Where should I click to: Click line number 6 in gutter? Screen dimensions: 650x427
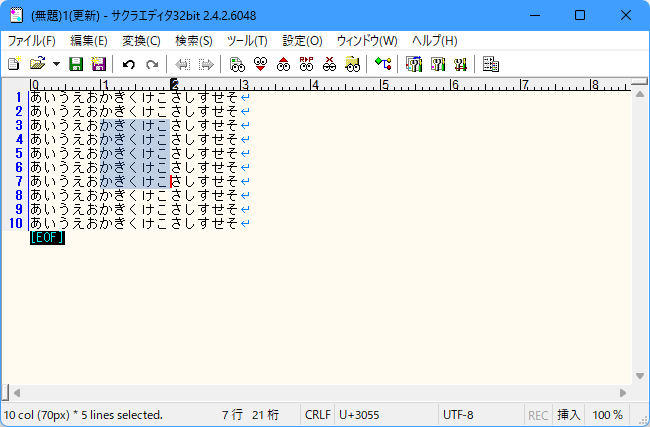[x=19, y=167]
